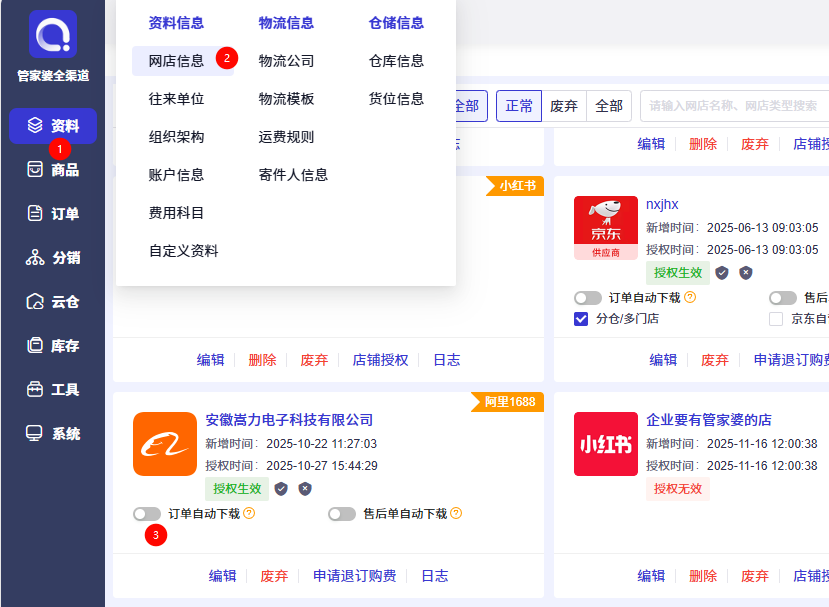Open 安徽嵩力电子科技有限公司 store link

click(x=289, y=420)
